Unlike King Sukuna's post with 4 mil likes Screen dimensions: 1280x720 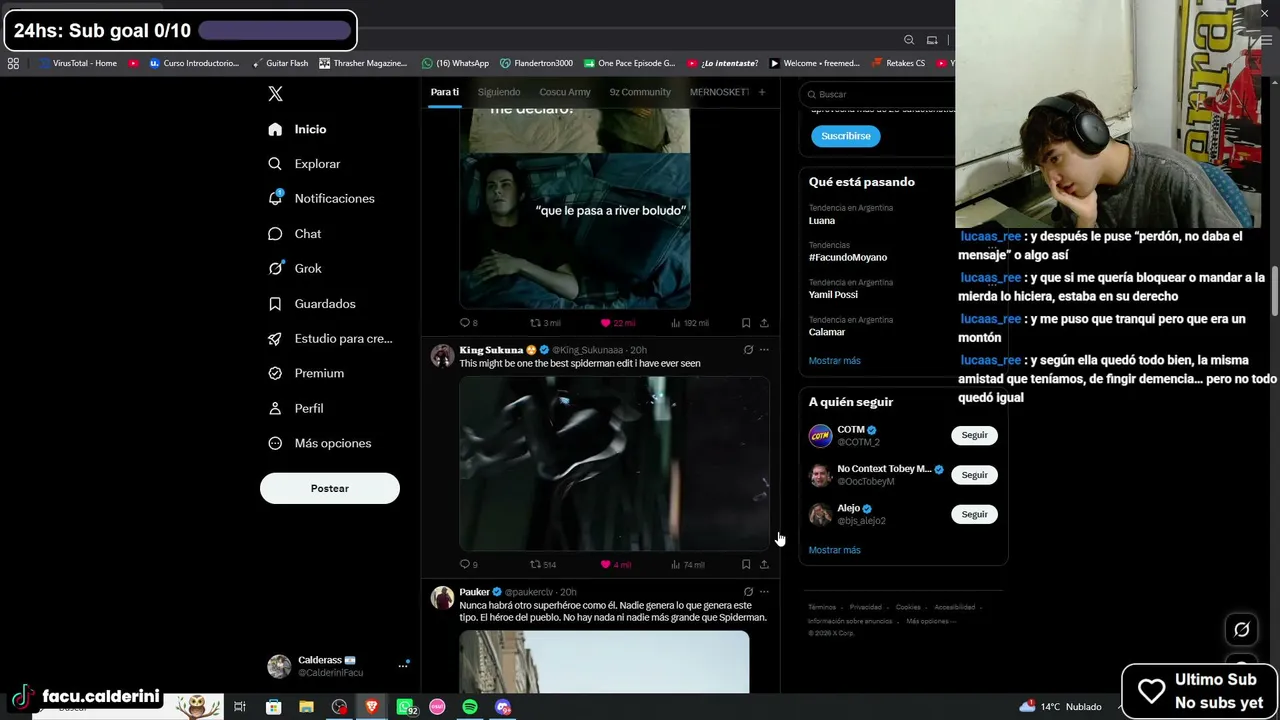point(615,565)
